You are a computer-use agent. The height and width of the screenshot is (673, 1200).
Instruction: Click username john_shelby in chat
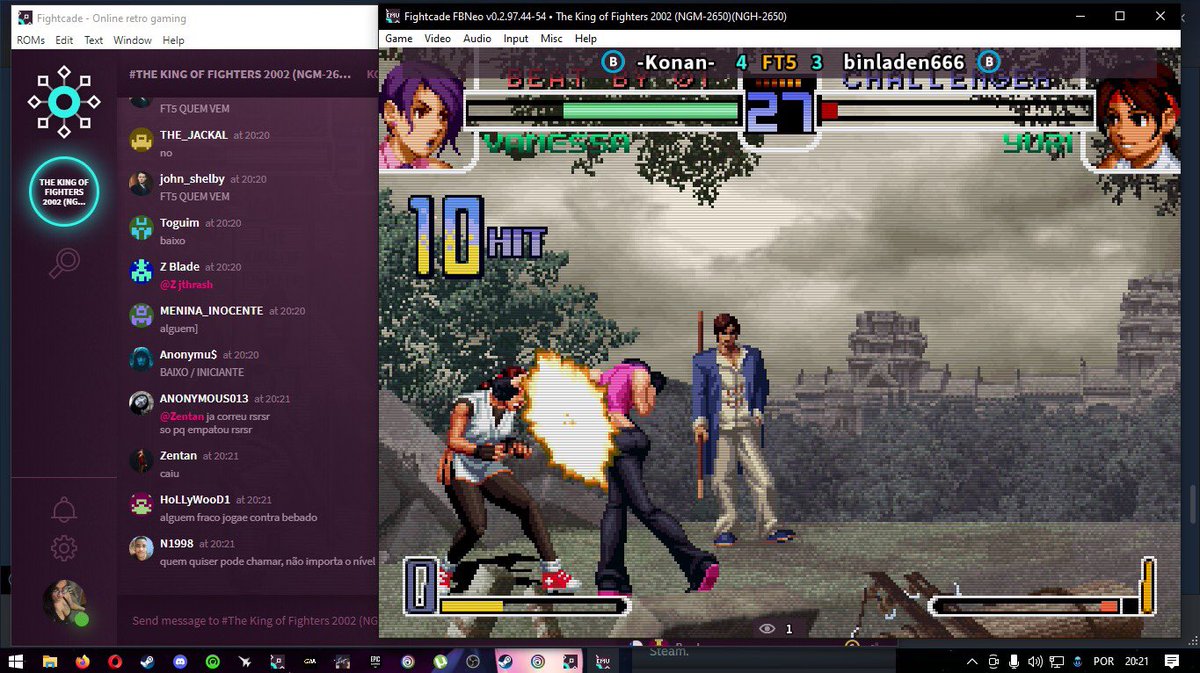tap(192, 179)
